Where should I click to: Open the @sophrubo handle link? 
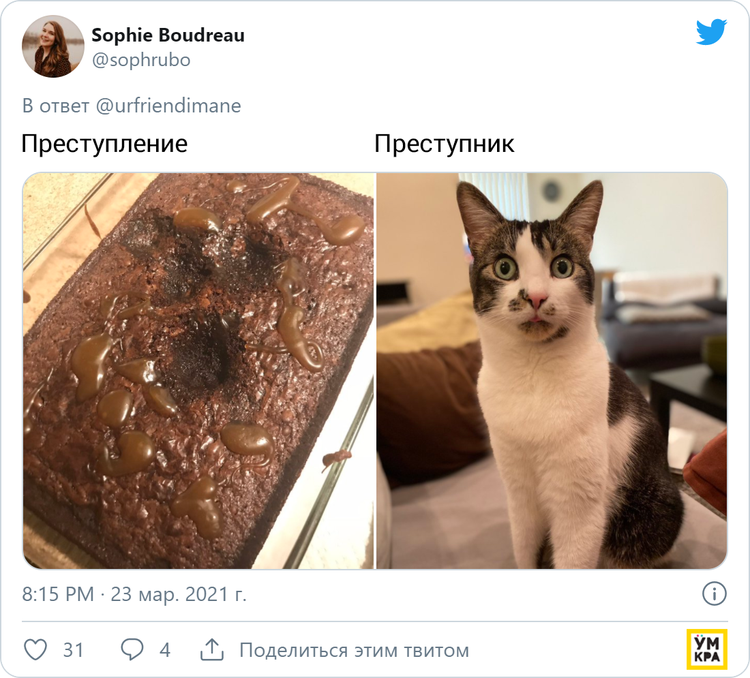coord(141,60)
